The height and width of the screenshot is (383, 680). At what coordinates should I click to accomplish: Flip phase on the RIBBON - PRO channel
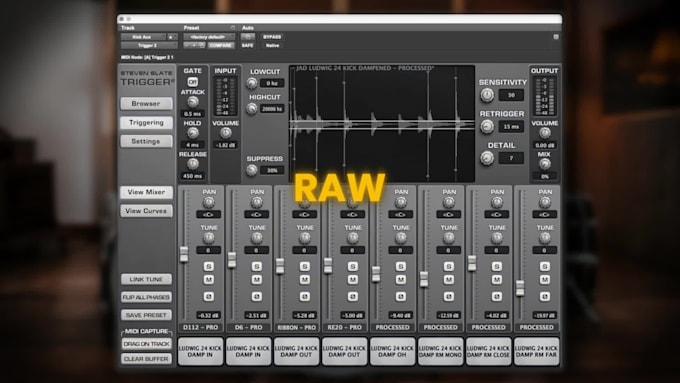tap(305, 297)
